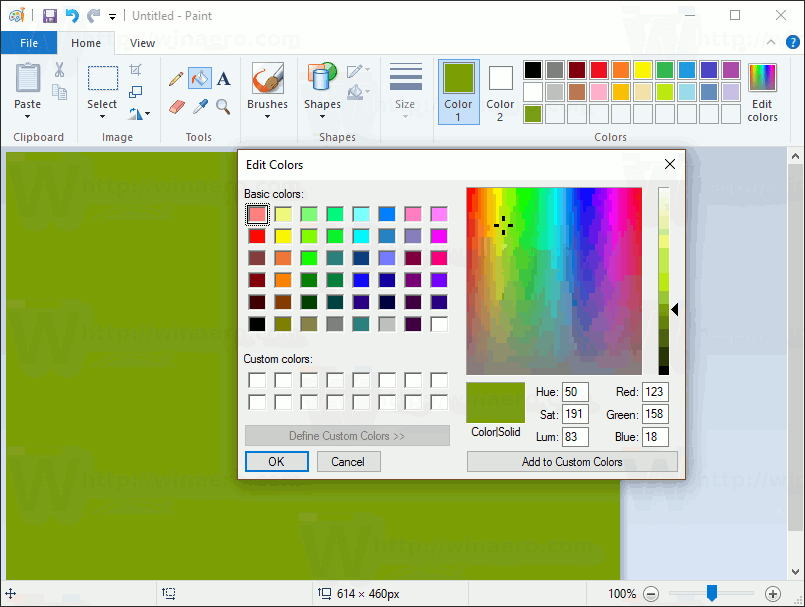Select the Text tool
This screenshot has width=805, height=607.
coord(222,77)
